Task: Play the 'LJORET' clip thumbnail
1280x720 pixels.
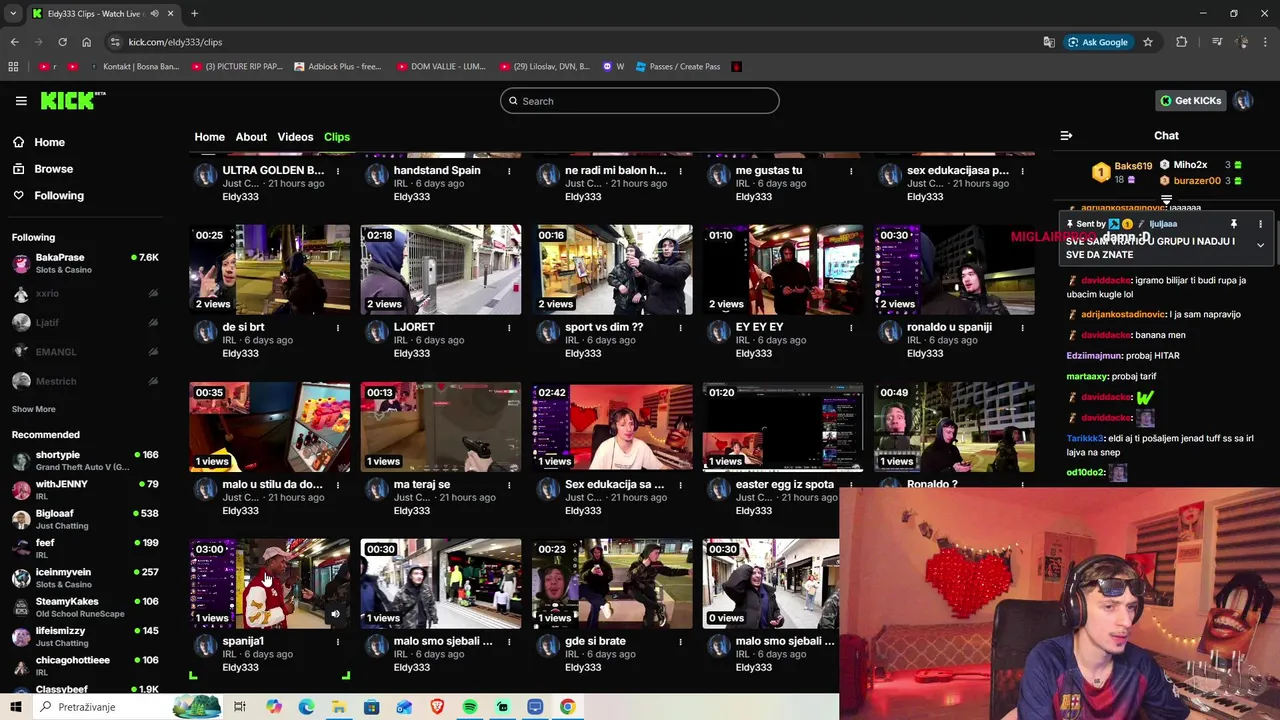Action: pyautogui.click(x=441, y=270)
